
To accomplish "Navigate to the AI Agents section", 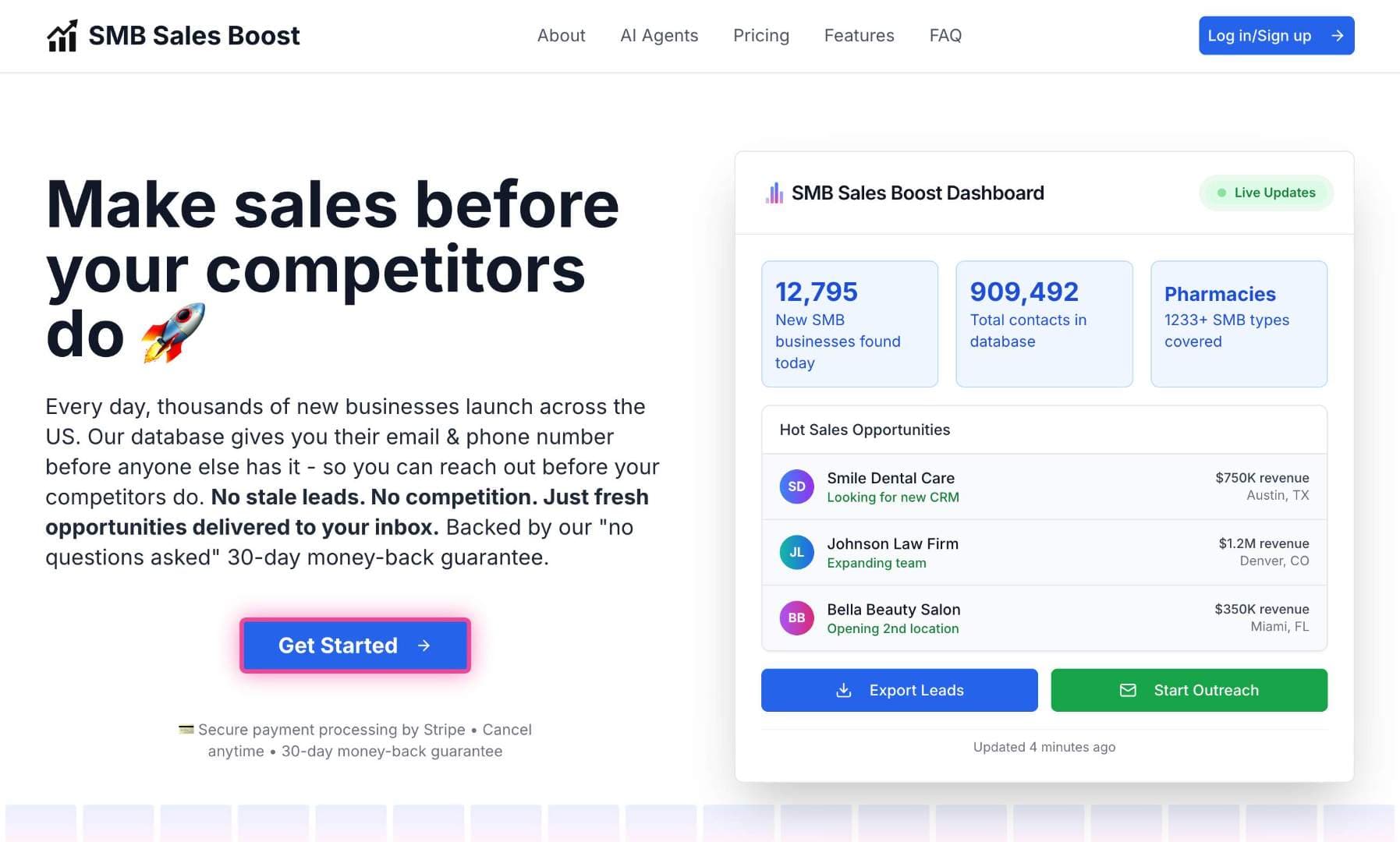I will (x=659, y=35).
